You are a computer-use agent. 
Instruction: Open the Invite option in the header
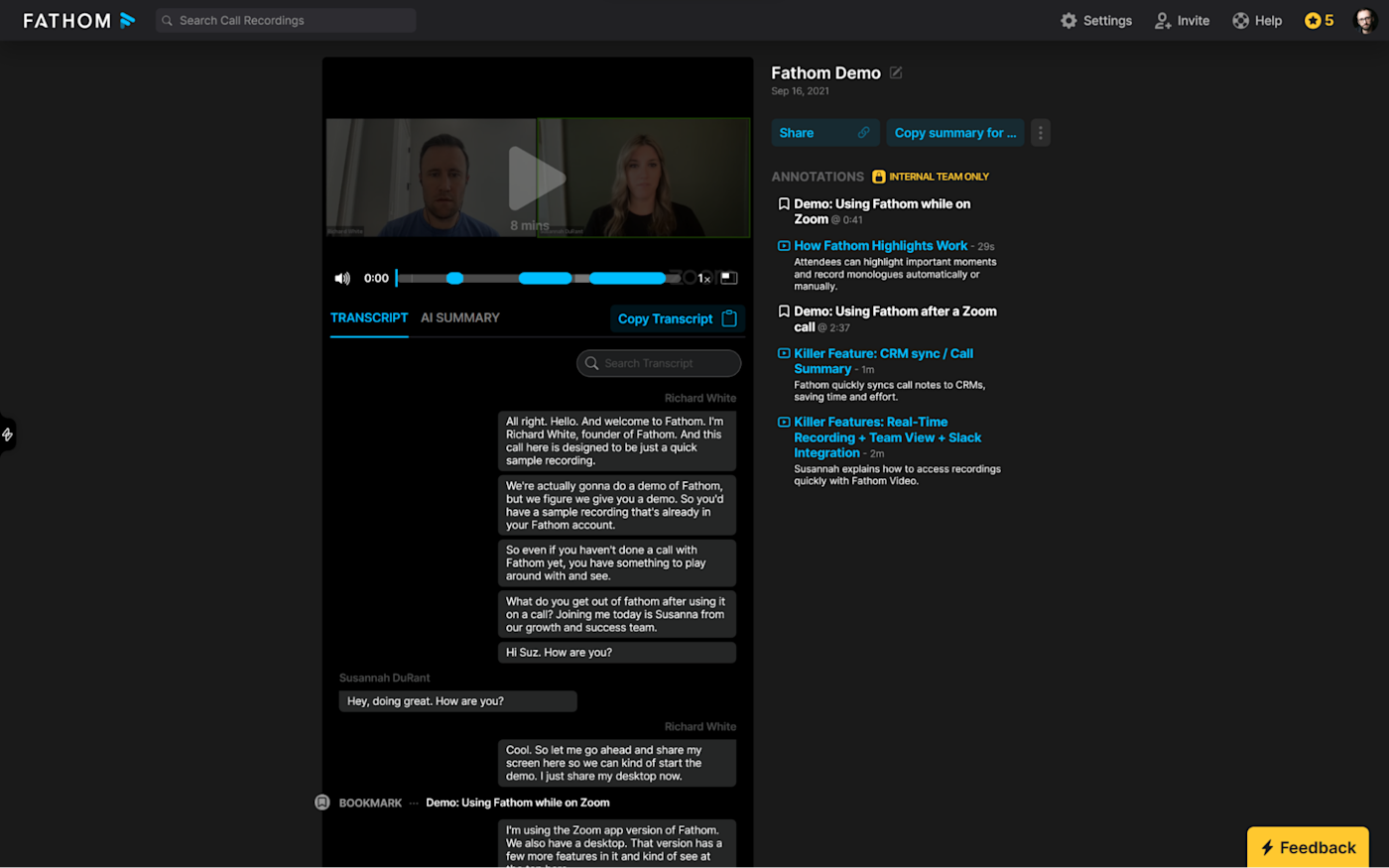[x=1182, y=21]
